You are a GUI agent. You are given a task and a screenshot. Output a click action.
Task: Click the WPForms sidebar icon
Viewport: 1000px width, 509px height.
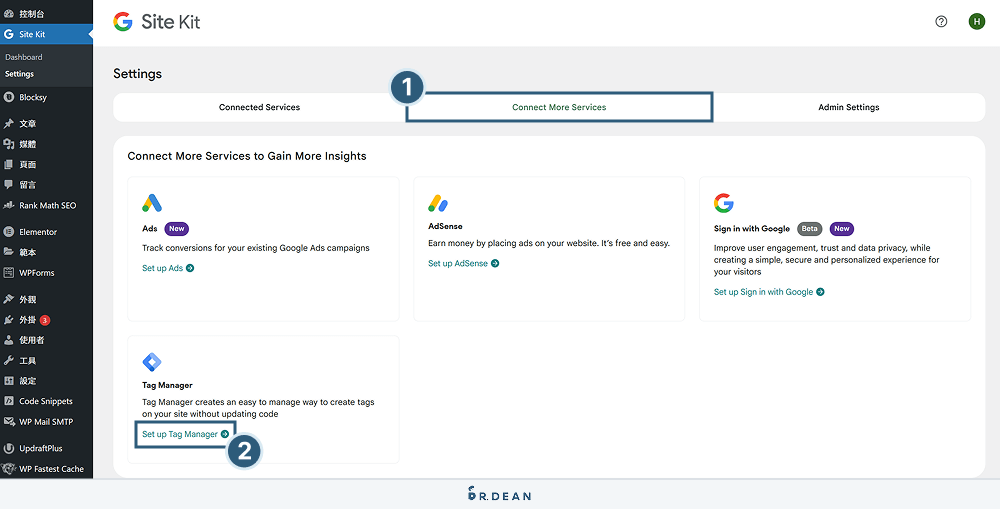point(9,273)
